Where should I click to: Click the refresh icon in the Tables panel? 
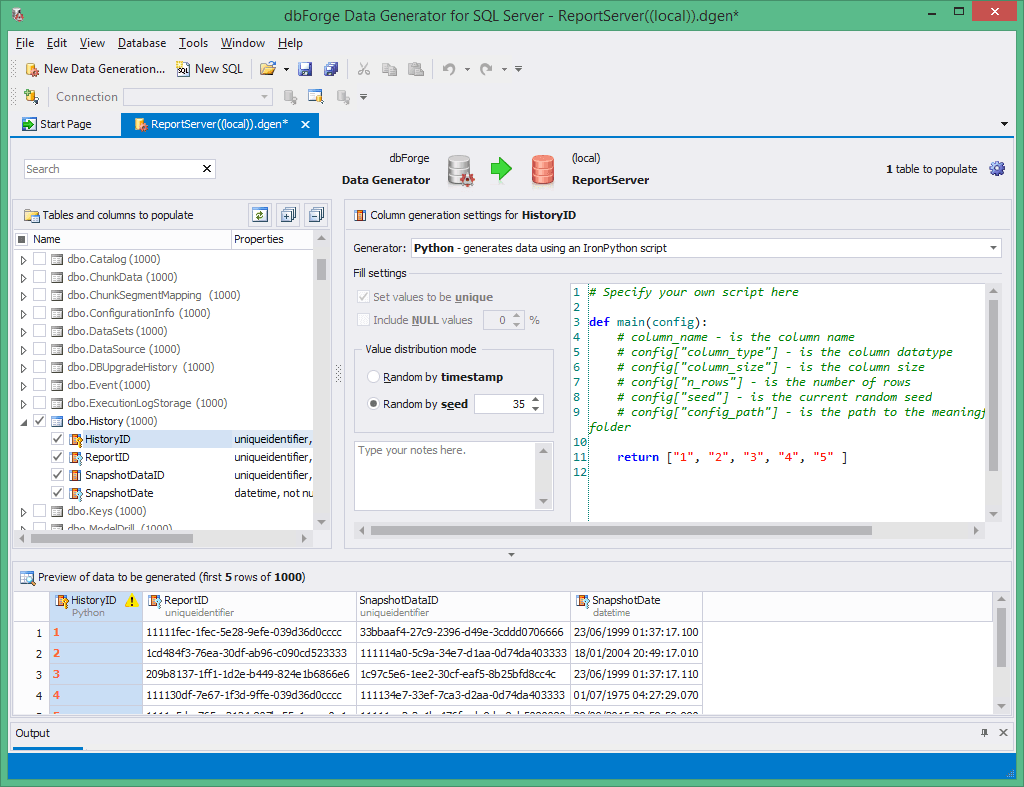[260, 215]
